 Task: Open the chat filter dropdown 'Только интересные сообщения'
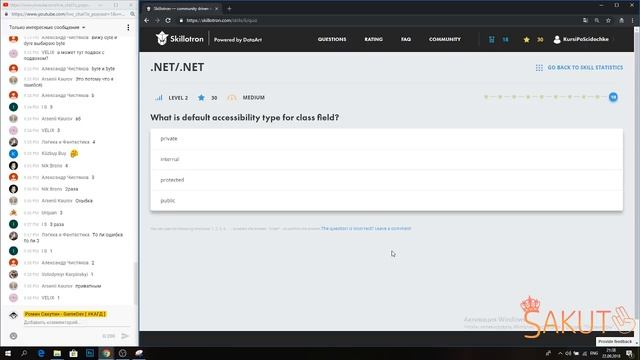47,27
